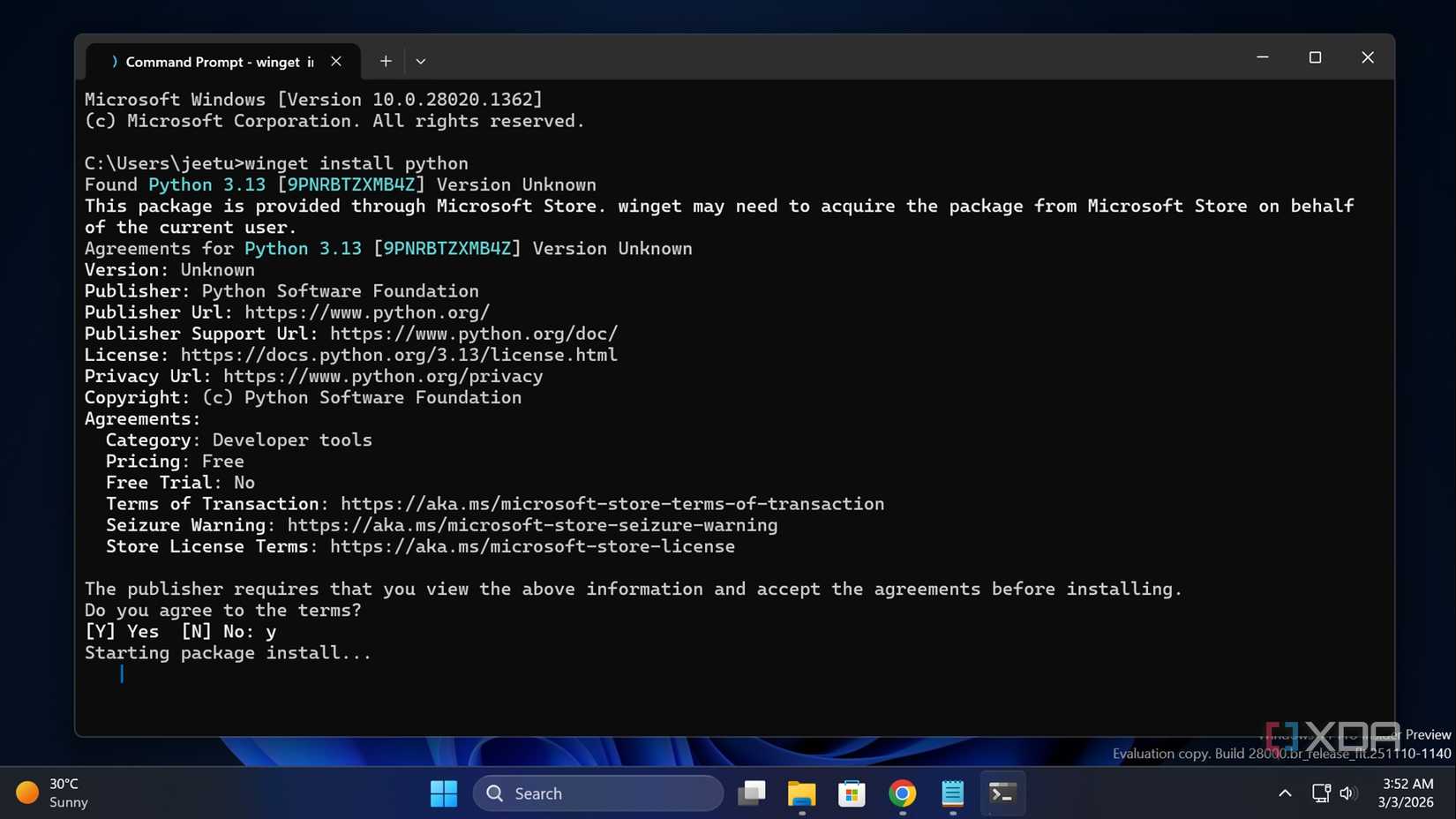Open network settings tray icon
1456x819 pixels.
[1321, 793]
